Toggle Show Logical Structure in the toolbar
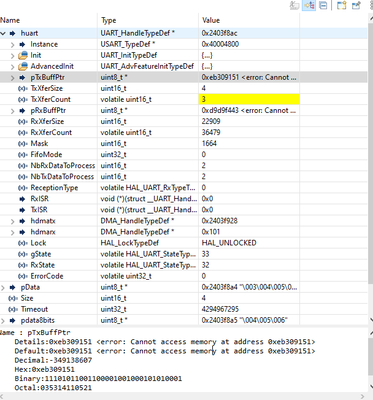The image size is (373, 400). point(309,5)
